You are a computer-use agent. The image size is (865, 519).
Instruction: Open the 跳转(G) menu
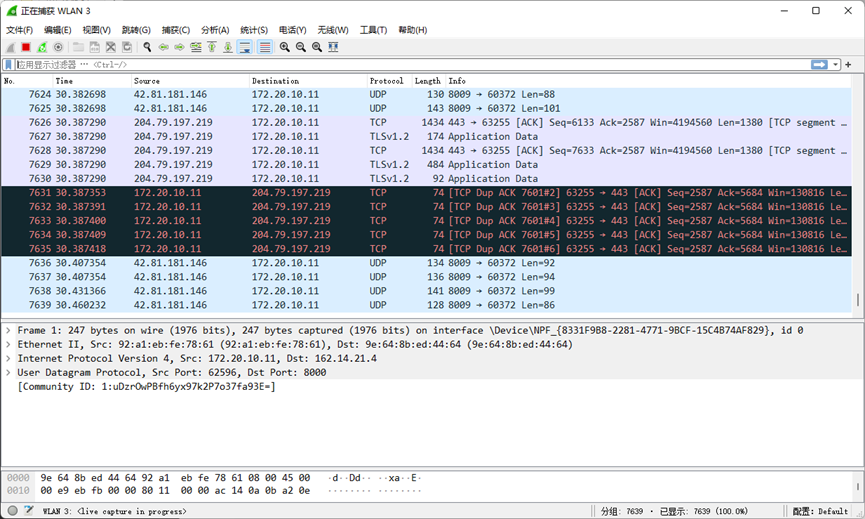click(x=136, y=30)
